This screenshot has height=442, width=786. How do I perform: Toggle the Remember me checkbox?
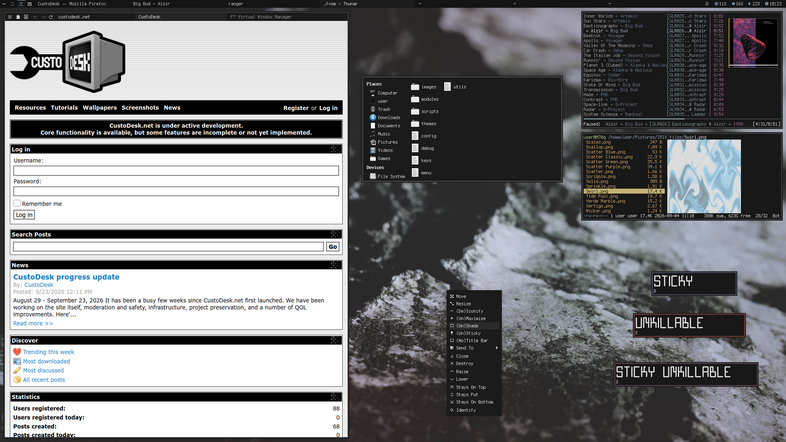[x=17, y=203]
